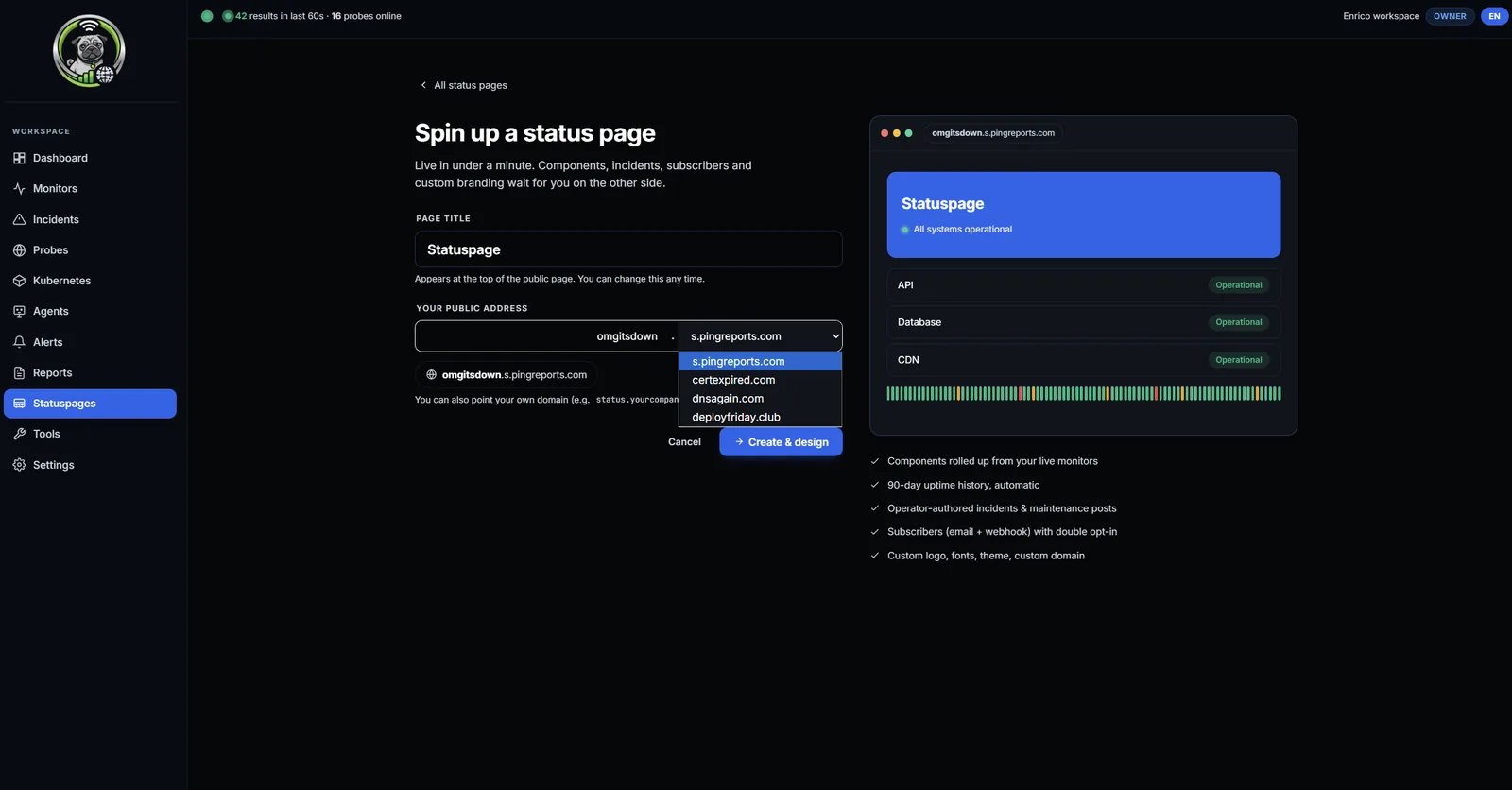Click the uptime history bar in preview
The height and width of the screenshot is (790, 1512).
click(1084, 394)
